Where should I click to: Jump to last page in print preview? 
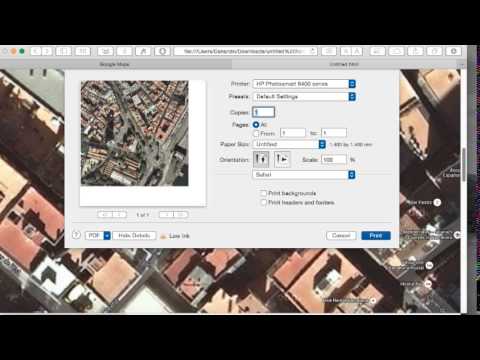tap(181, 215)
